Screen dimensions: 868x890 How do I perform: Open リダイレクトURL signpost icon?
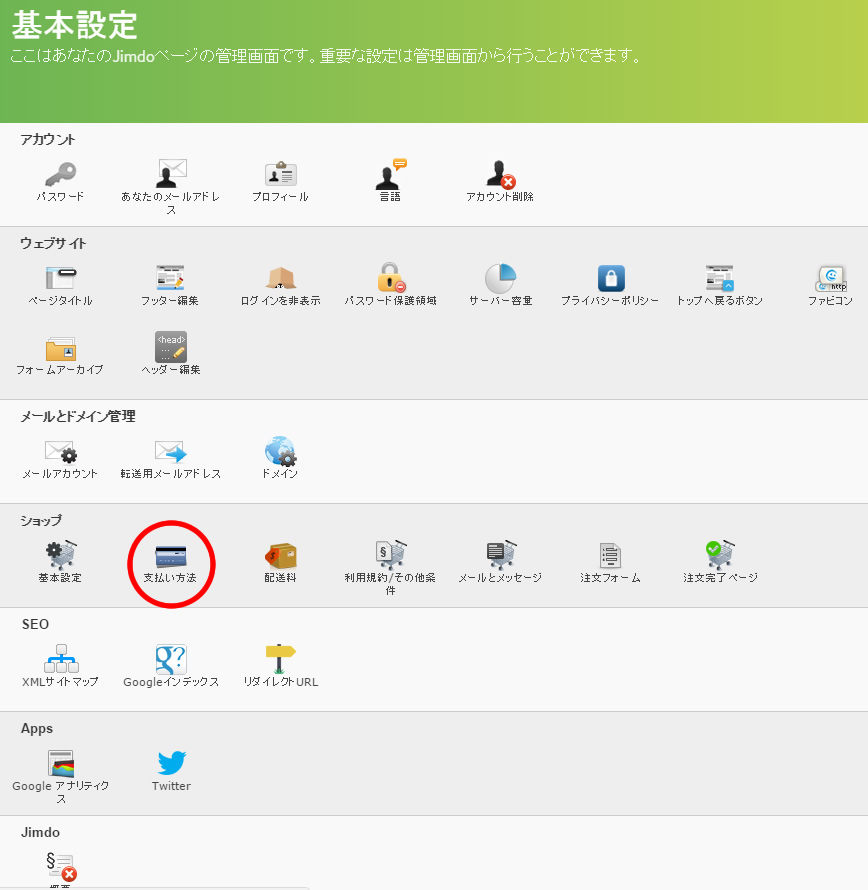280,658
